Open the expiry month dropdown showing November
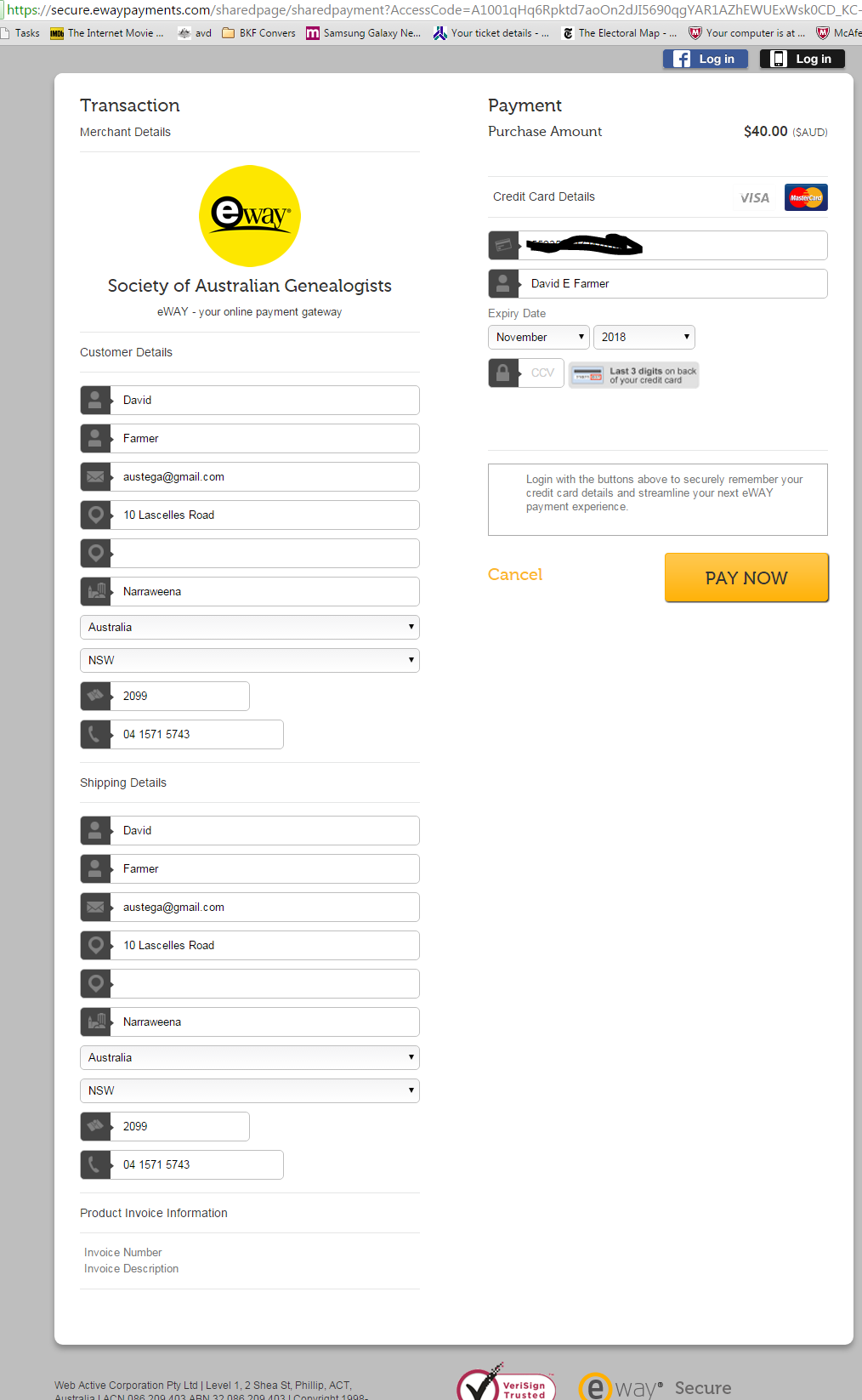This screenshot has width=862, height=1400. click(x=539, y=338)
